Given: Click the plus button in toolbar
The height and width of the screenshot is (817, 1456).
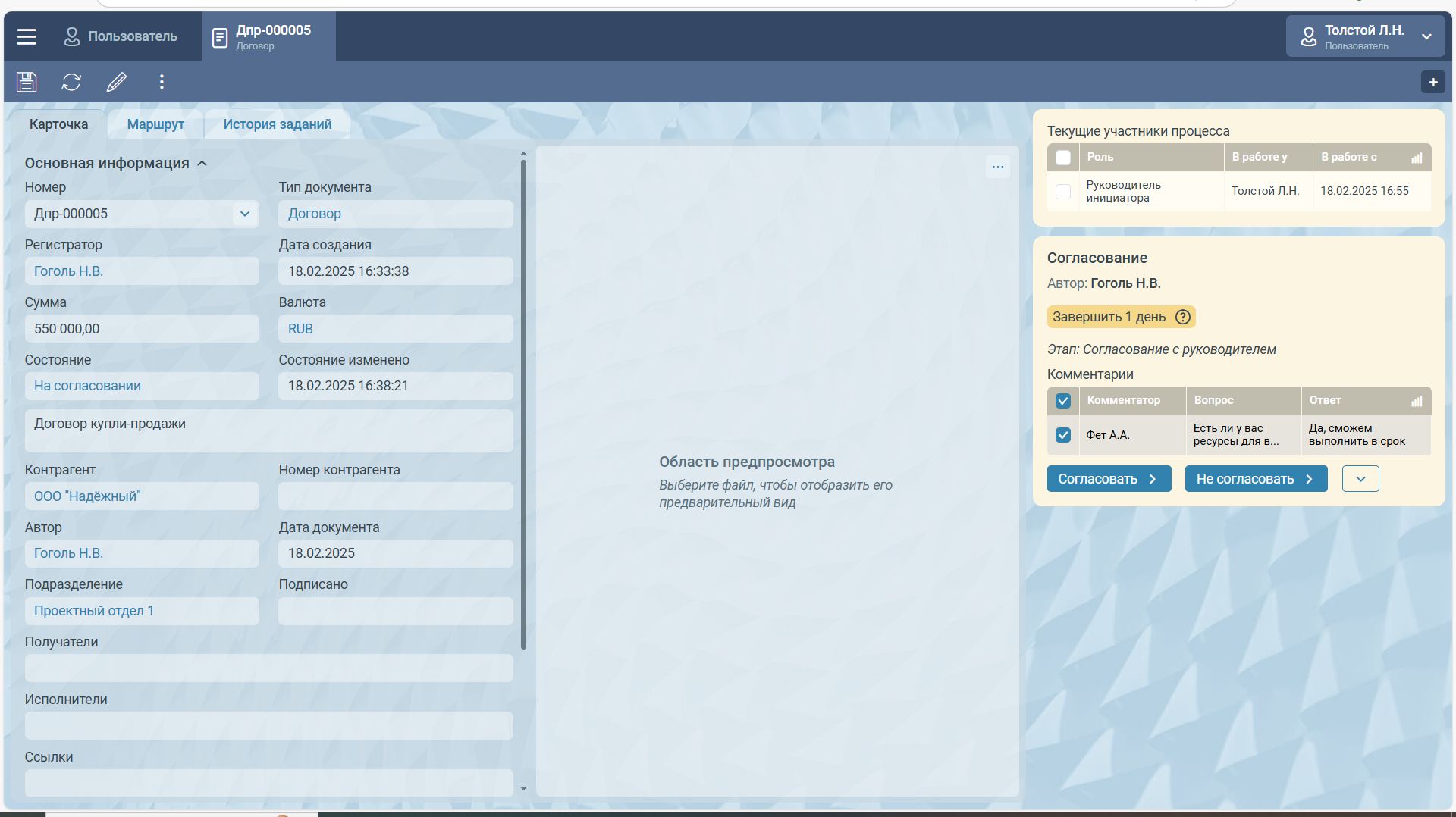Looking at the screenshot, I should tap(1432, 82).
